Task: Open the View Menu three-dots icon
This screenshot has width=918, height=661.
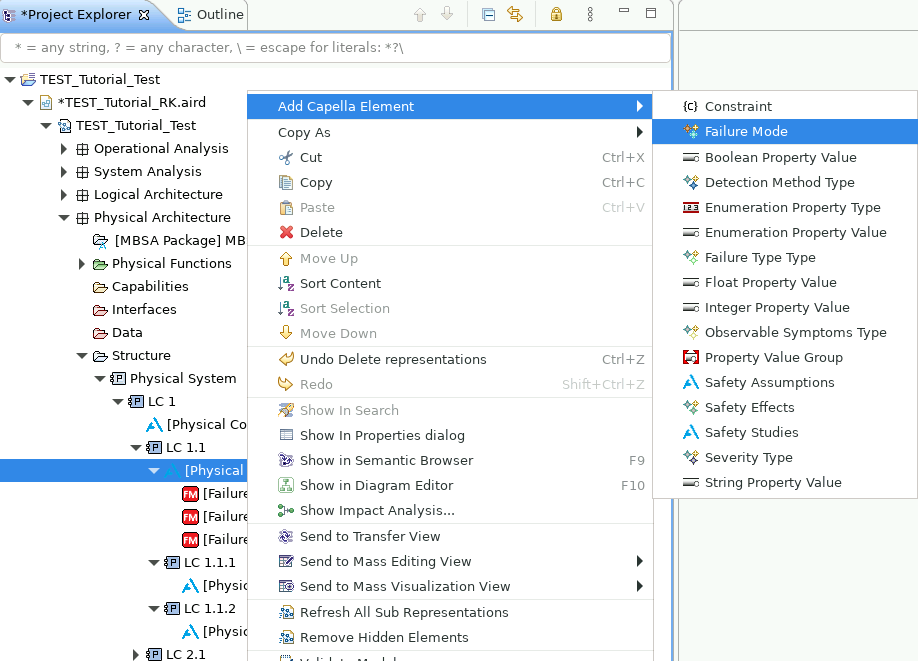Action: tap(590, 14)
